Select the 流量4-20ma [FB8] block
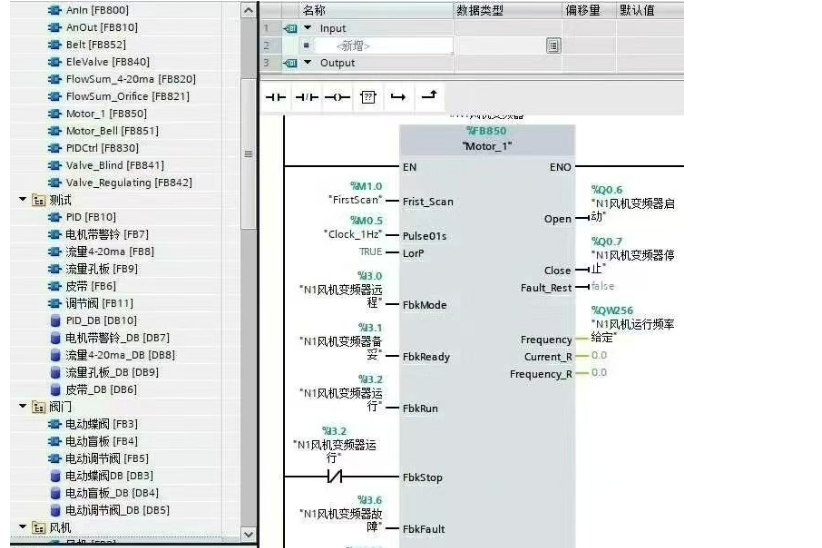 click(x=110, y=252)
